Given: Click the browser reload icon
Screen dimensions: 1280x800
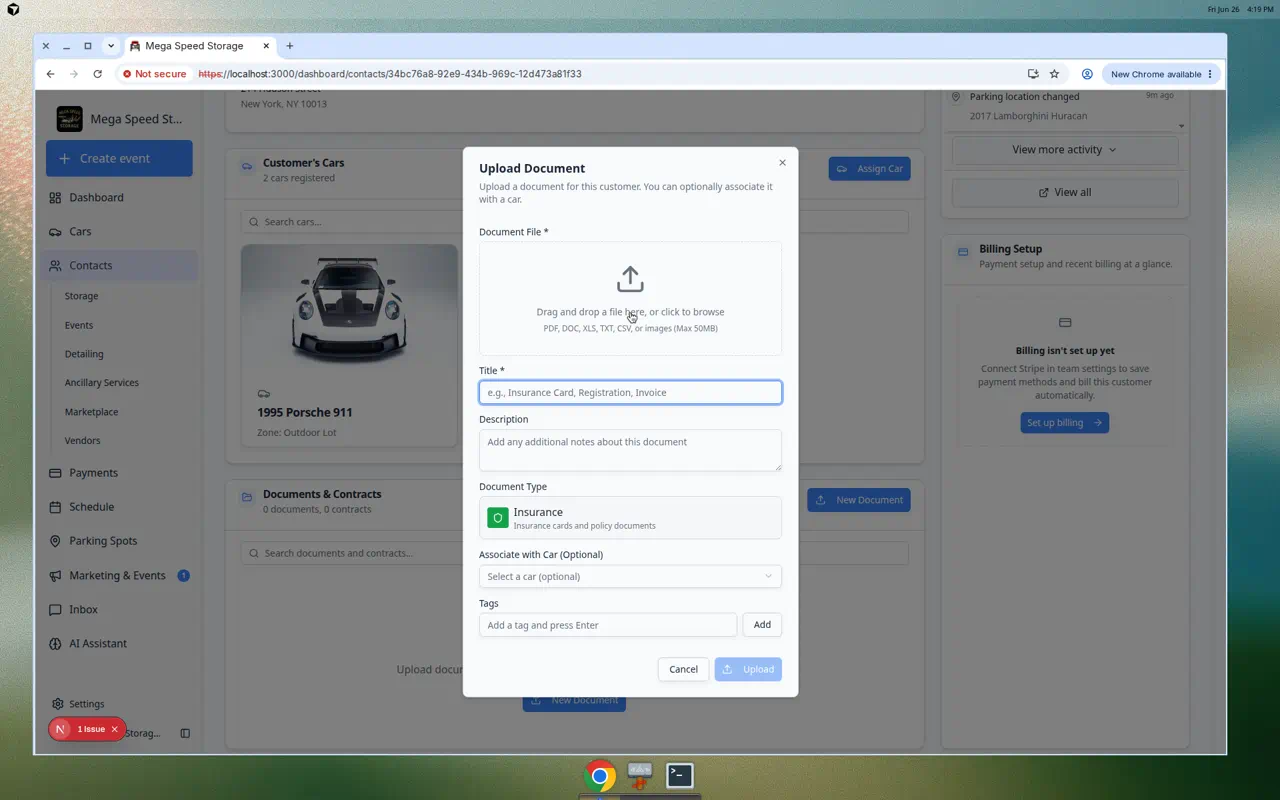Looking at the screenshot, I should [x=97, y=74].
